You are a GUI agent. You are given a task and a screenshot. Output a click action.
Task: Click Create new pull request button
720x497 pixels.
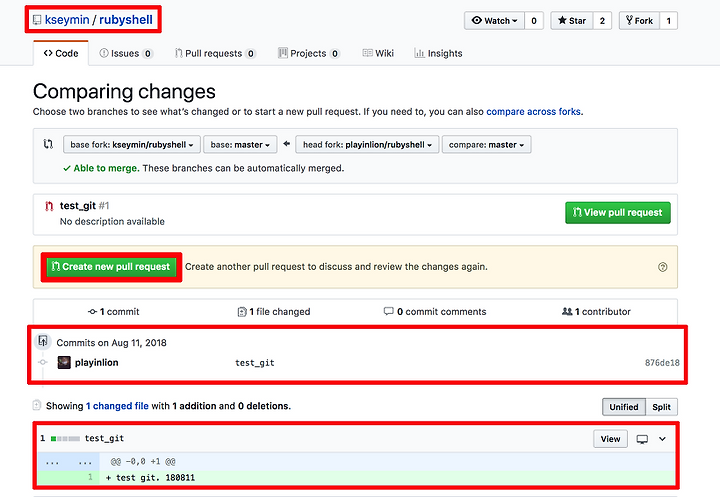[x=111, y=267]
